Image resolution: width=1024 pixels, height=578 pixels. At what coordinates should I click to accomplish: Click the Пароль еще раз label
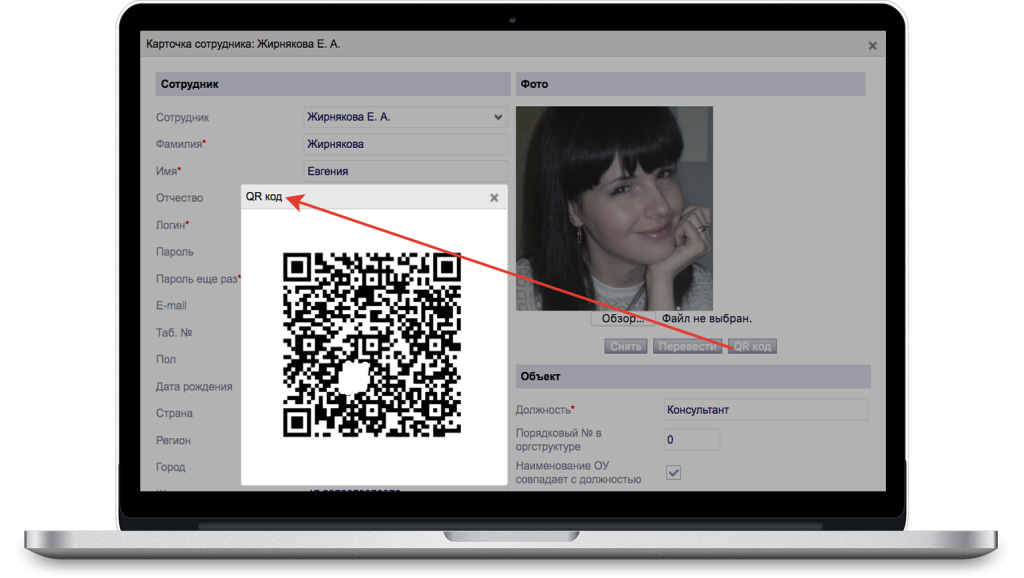pos(198,279)
